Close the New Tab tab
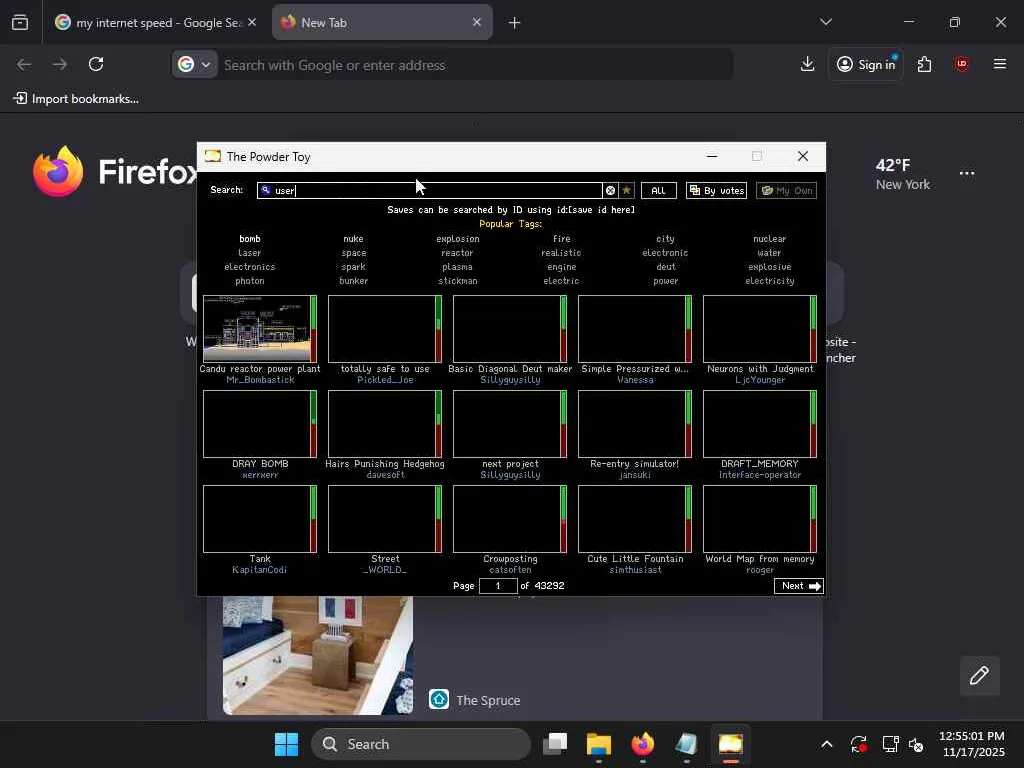The height and width of the screenshot is (768, 1024). (477, 22)
